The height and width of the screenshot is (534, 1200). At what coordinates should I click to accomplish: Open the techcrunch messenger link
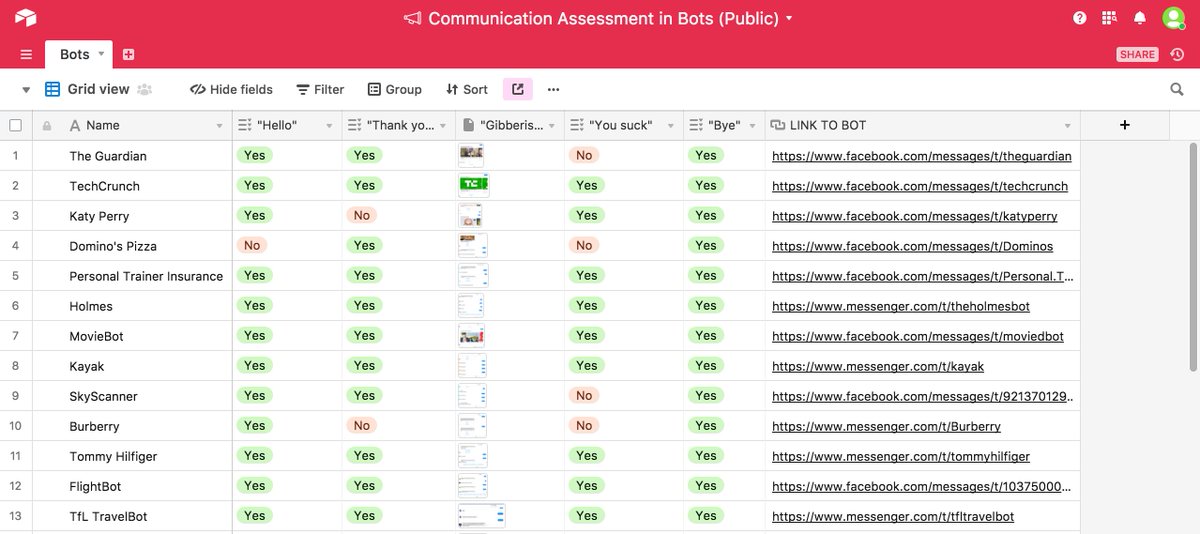pos(920,186)
